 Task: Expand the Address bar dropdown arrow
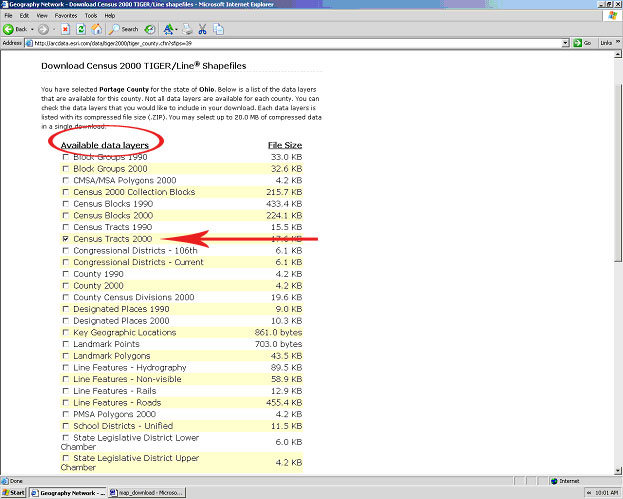click(x=566, y=43)
